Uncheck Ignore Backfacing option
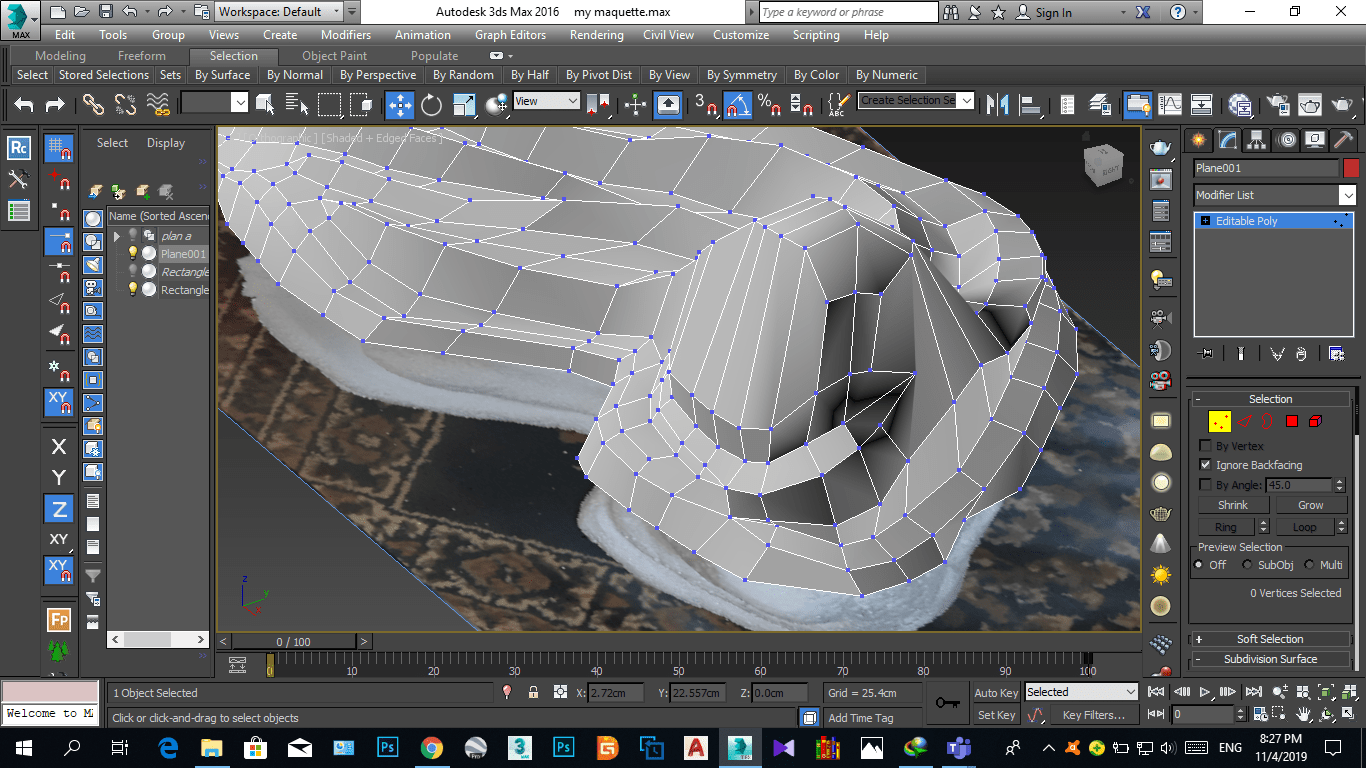The height and width of the screenshot is (768, 1366). [1205, 465]
